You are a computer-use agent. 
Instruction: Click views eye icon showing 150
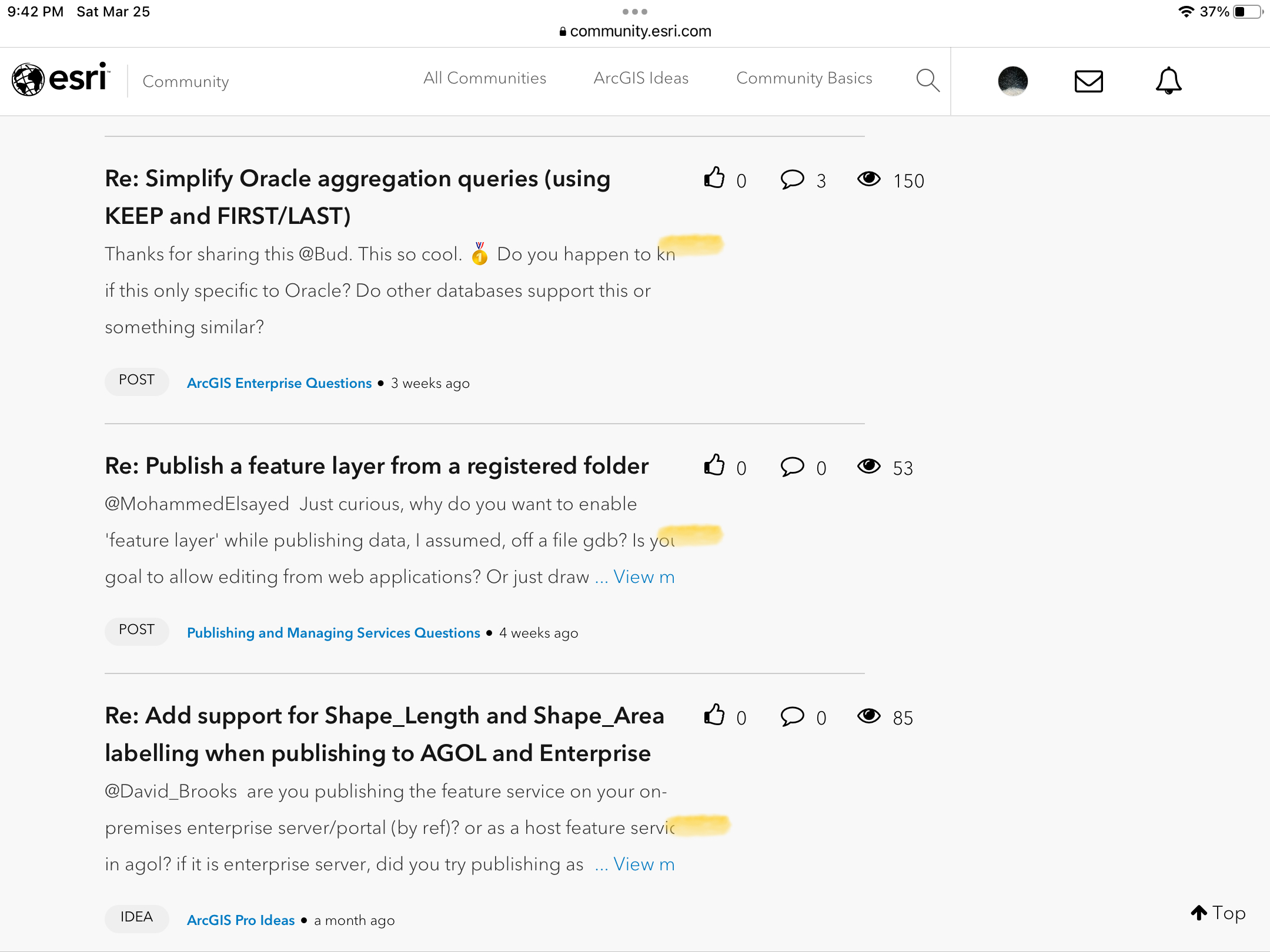click(868, 179)
